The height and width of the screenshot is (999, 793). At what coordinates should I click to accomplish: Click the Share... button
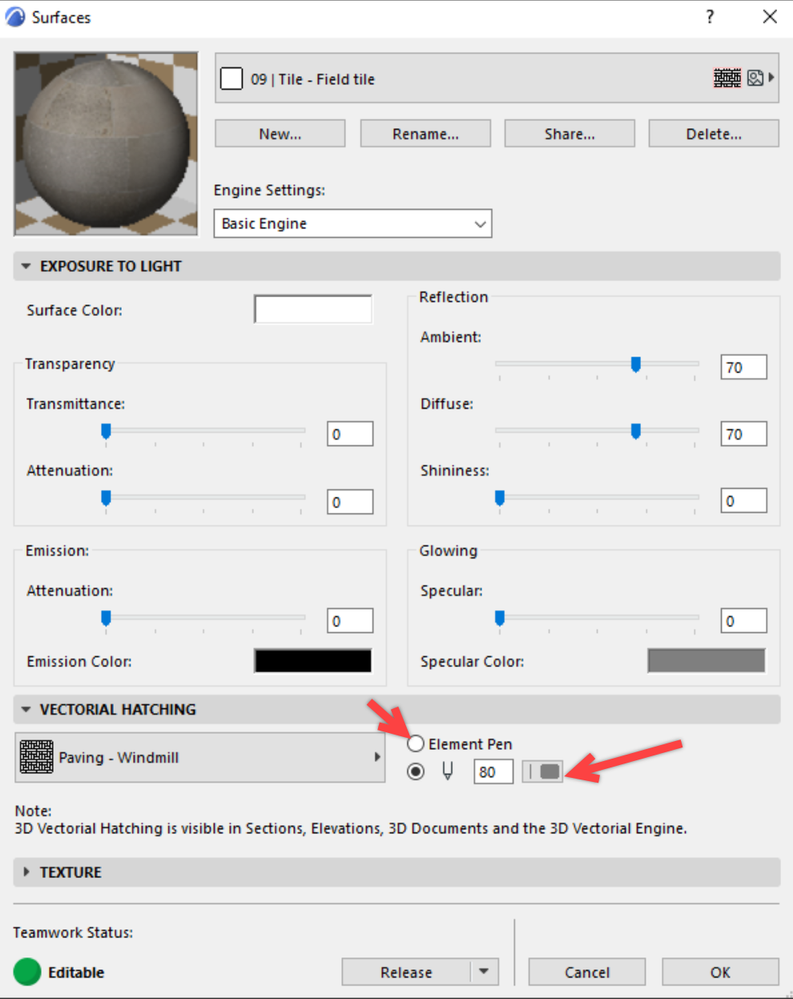[x=569, y=134]
